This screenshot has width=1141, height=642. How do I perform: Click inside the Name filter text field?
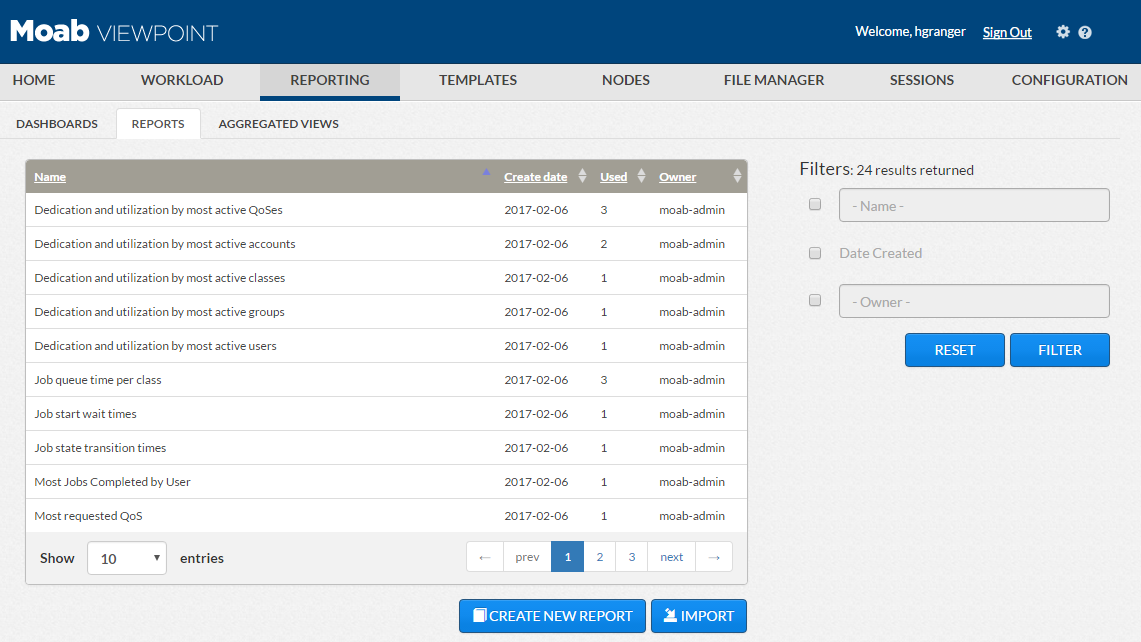pos(972,204)
